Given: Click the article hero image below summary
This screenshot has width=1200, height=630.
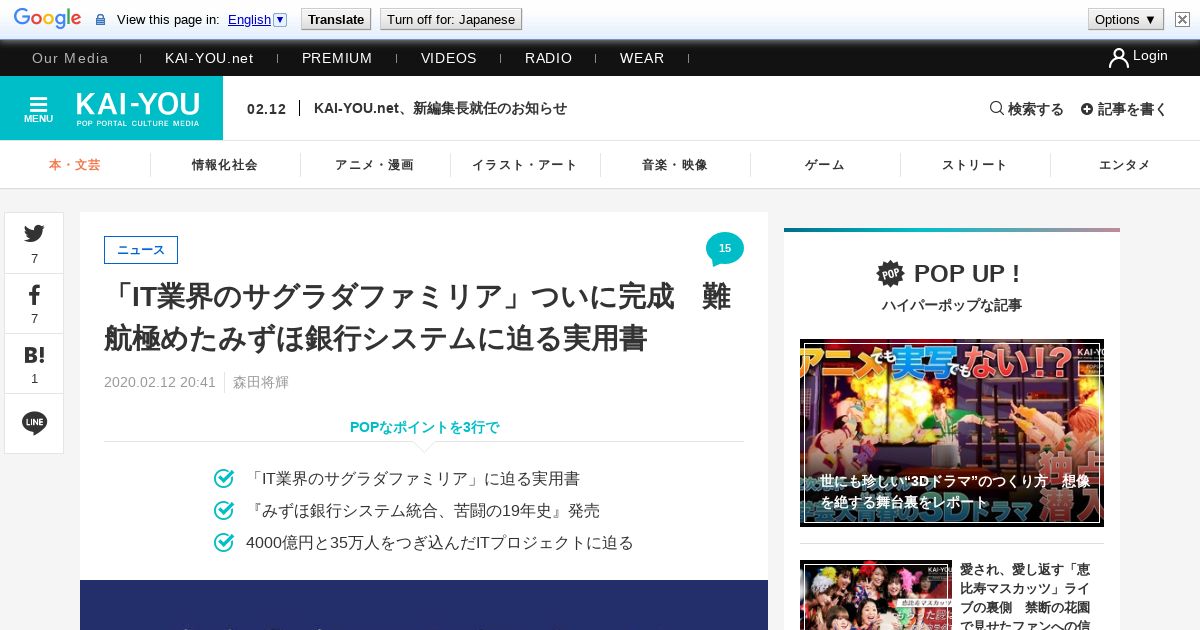Looking at the screenshot, I should (424, 605).
